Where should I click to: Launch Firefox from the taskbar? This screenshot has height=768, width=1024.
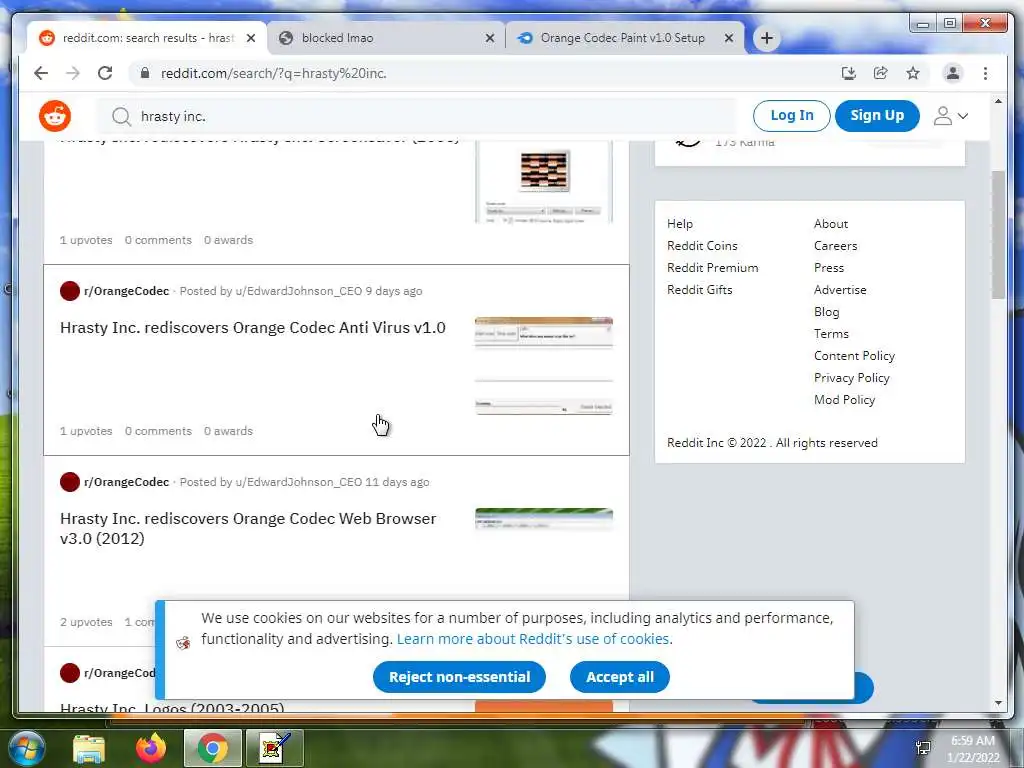coord(151,748)
